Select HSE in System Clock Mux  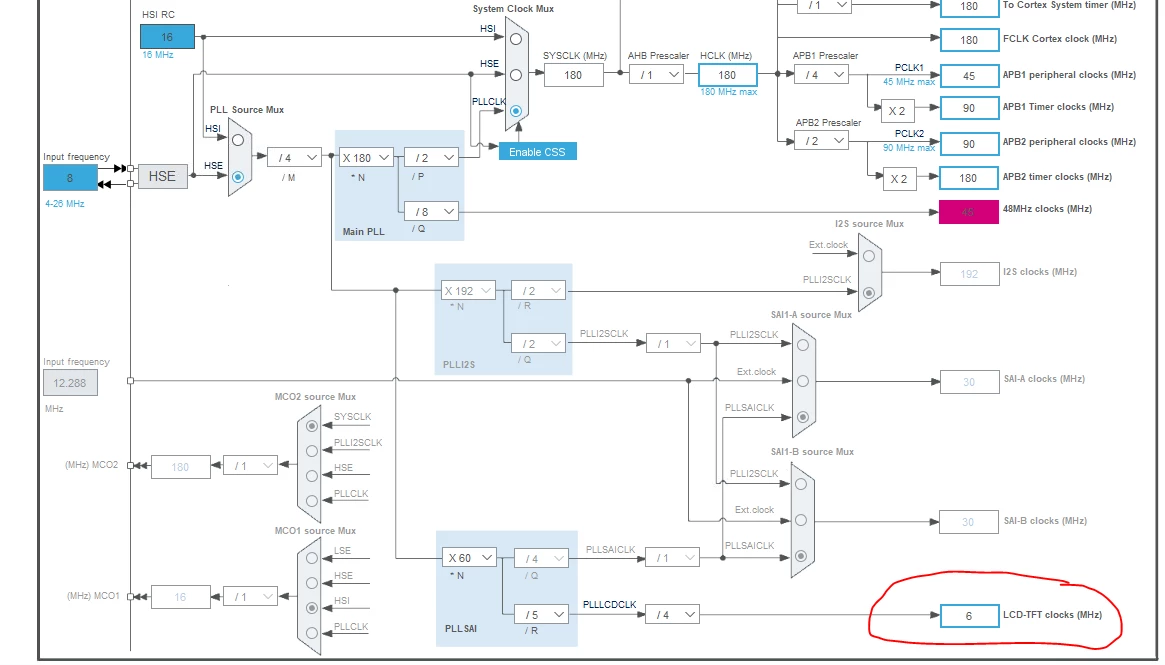coord(516,75)
